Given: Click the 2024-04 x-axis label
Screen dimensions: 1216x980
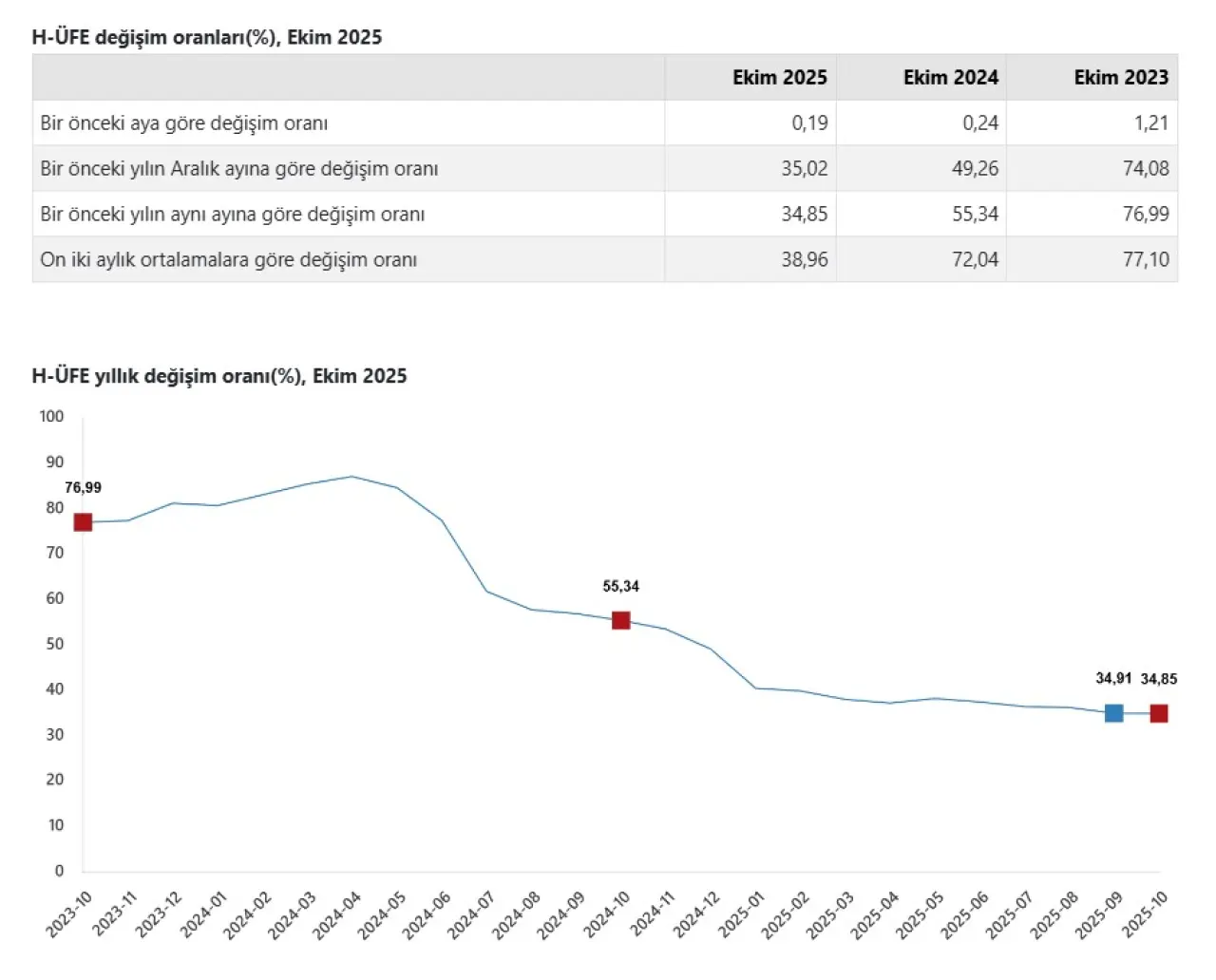Looking at the screenshot, I should pyautogui.click(x=338, y=914).
